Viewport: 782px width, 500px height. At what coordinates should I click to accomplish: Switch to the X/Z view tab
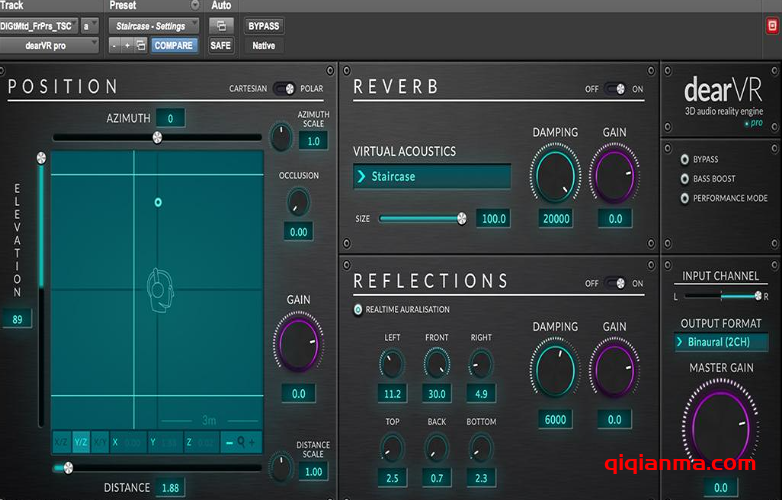61,442
